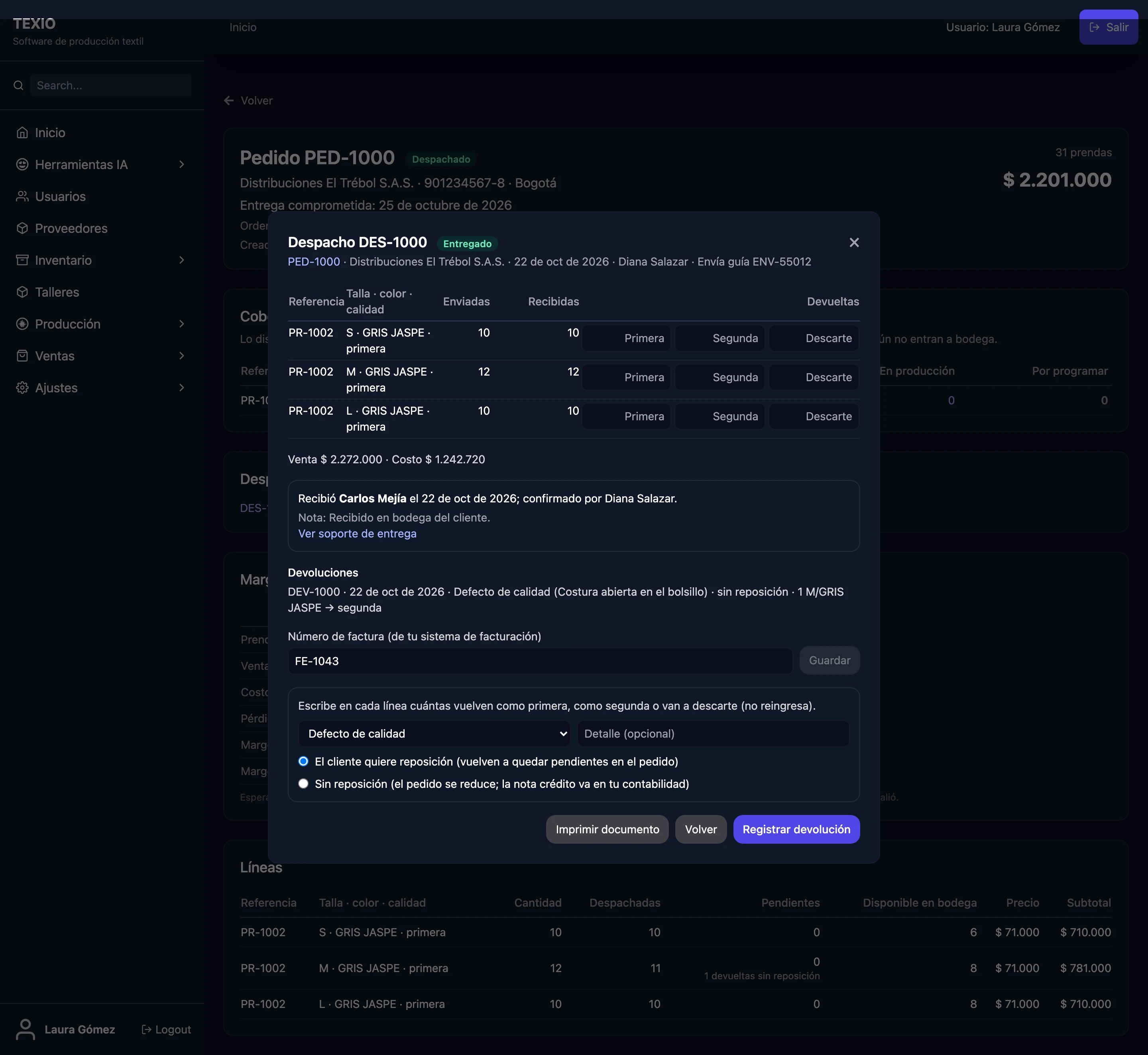Click the Talleres cube icon
1148x1055 pixels.
tap(22, 292)
